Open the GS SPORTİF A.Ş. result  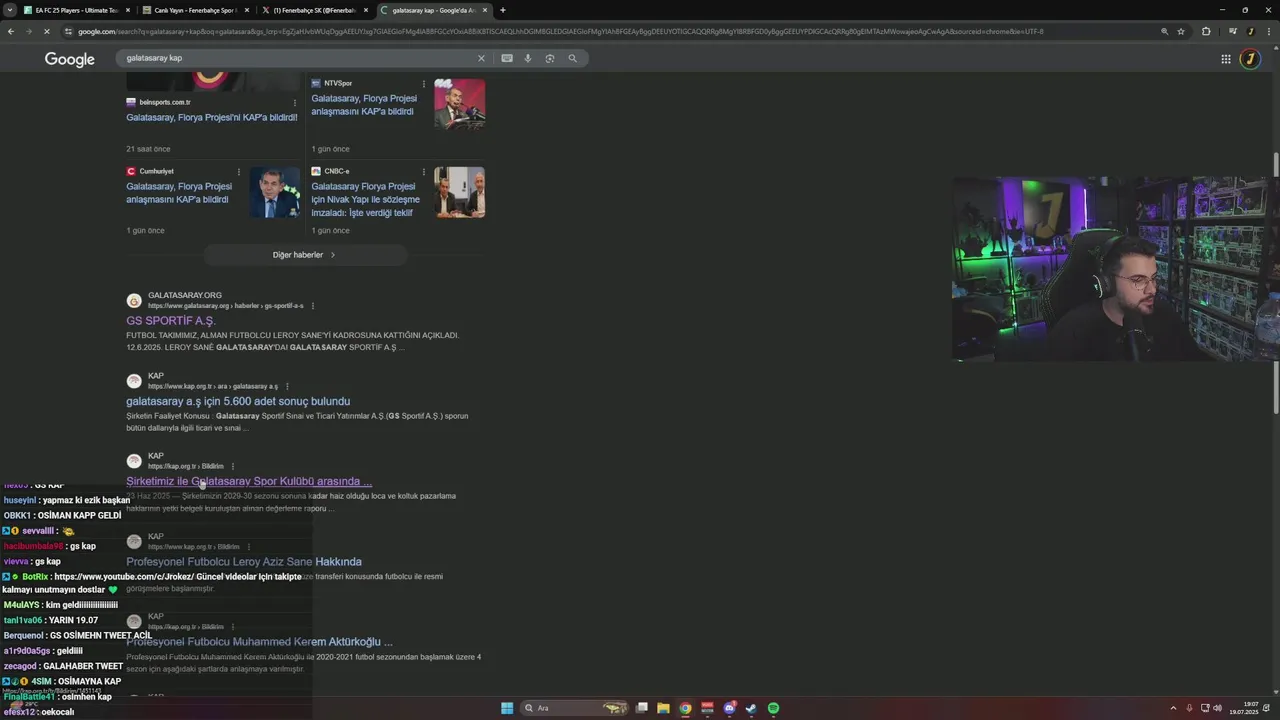pyautogui.click(x=171, y=321)
